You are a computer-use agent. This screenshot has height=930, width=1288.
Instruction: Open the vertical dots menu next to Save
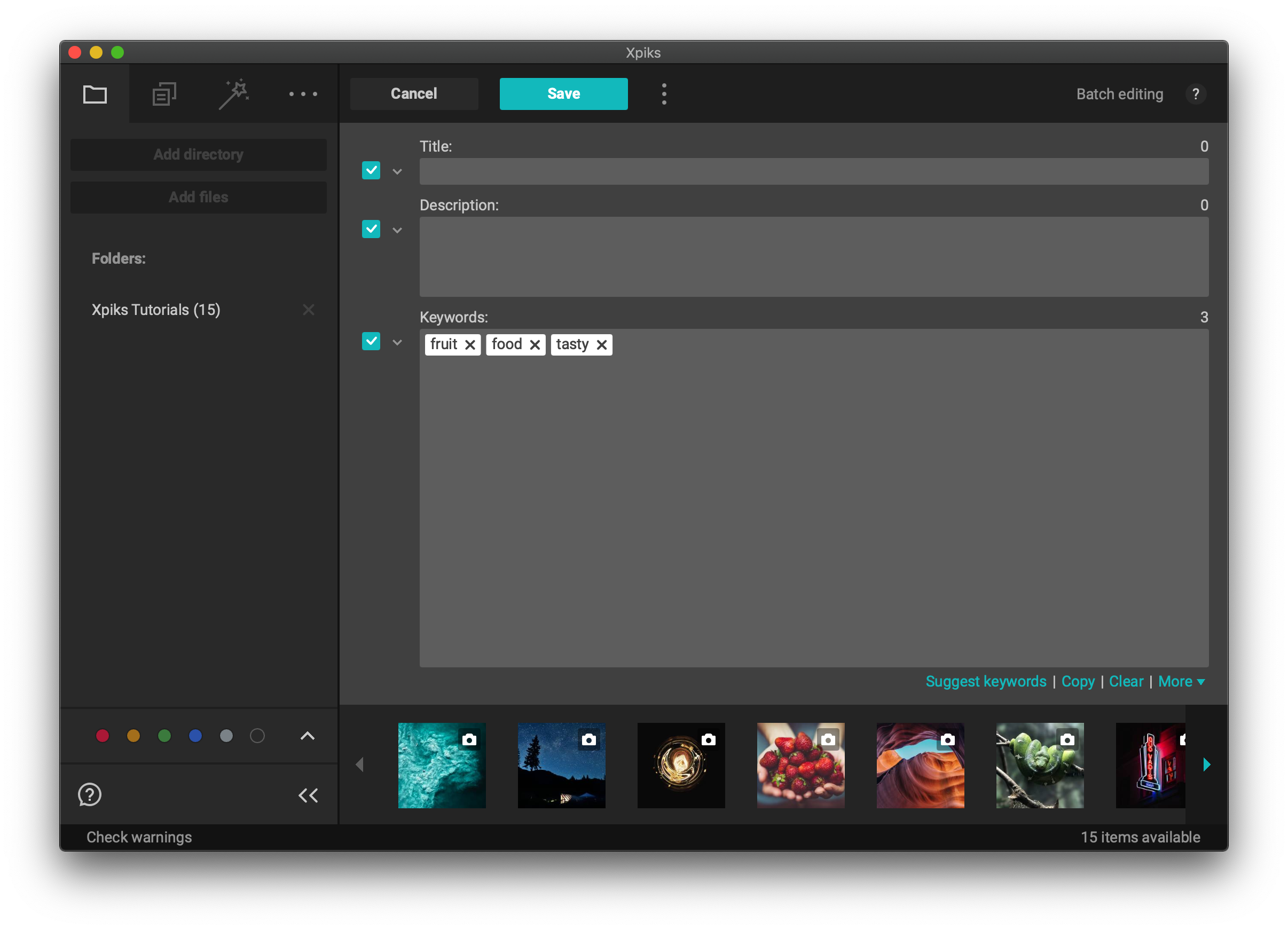664,93
